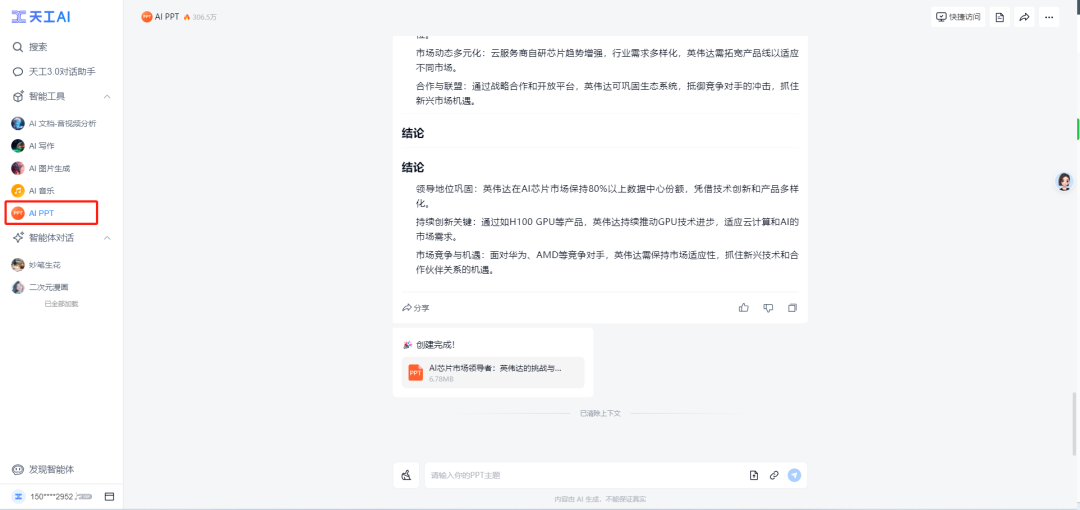This screenshot has height=510, width=1080.
Task: Open 天工3.0对话助手
Action: tap(62, 72)
